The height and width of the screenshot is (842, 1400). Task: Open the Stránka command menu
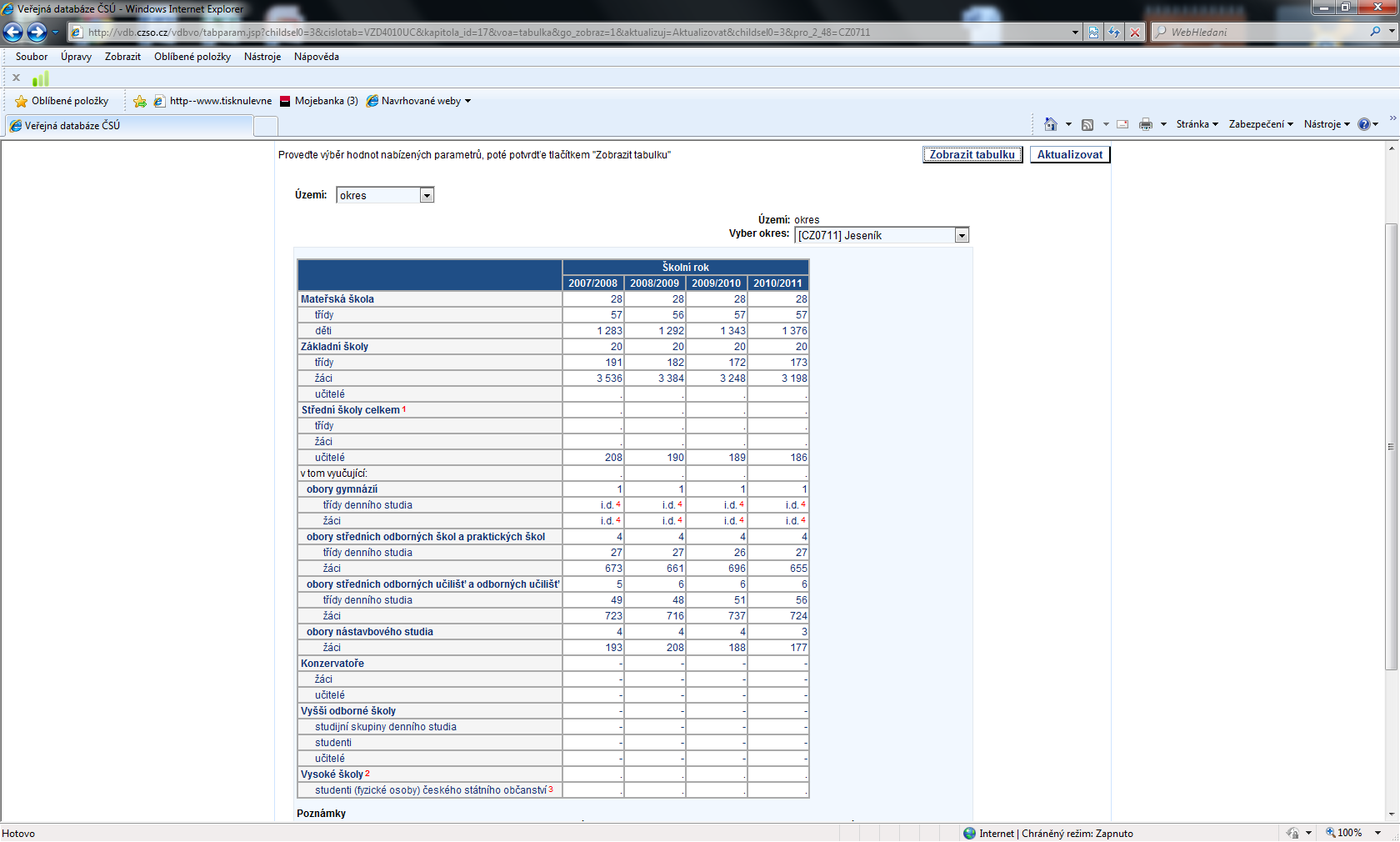(x=1197, y=124)
